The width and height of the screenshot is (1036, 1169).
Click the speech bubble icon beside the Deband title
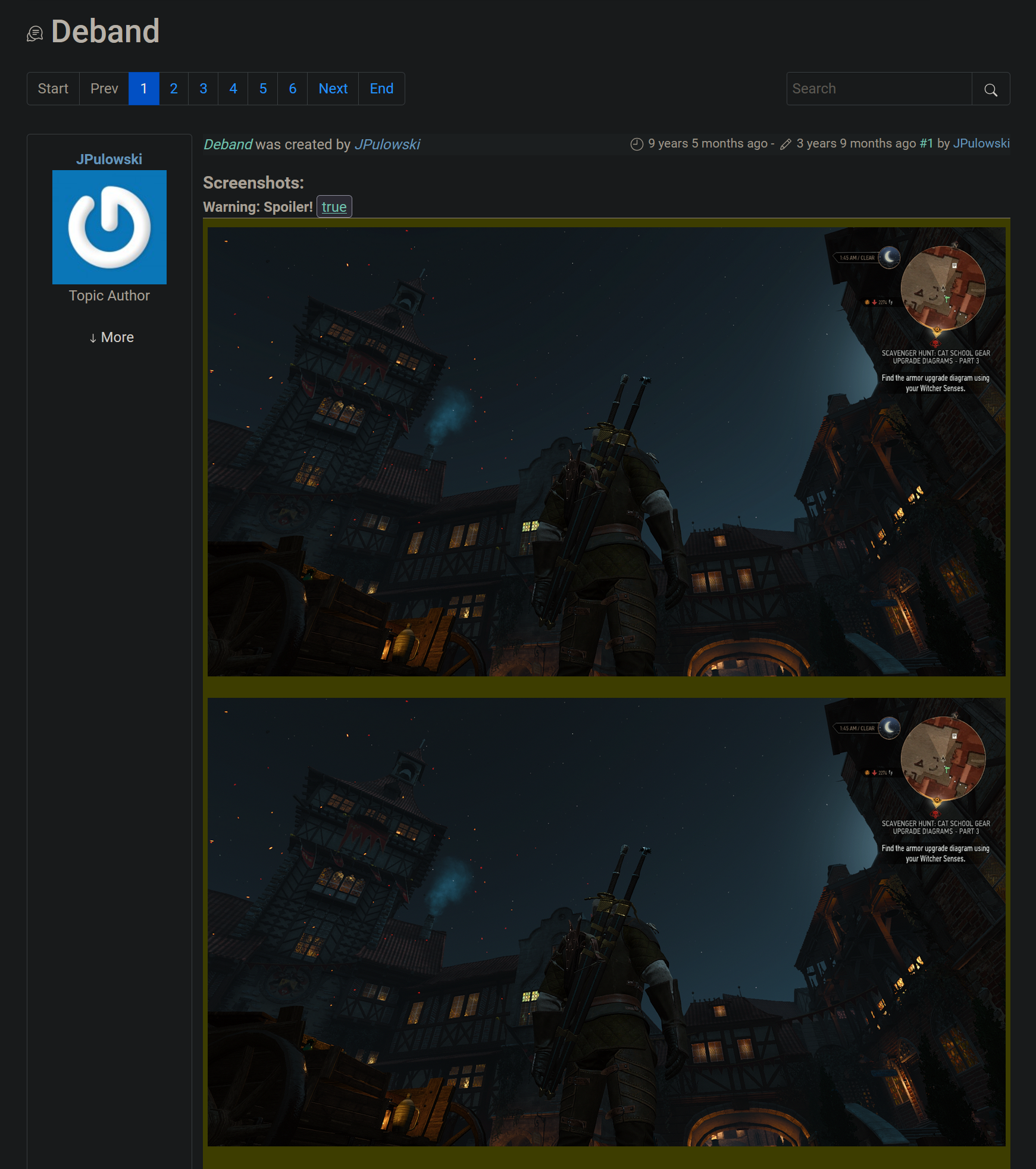click(x=35, y=33)
